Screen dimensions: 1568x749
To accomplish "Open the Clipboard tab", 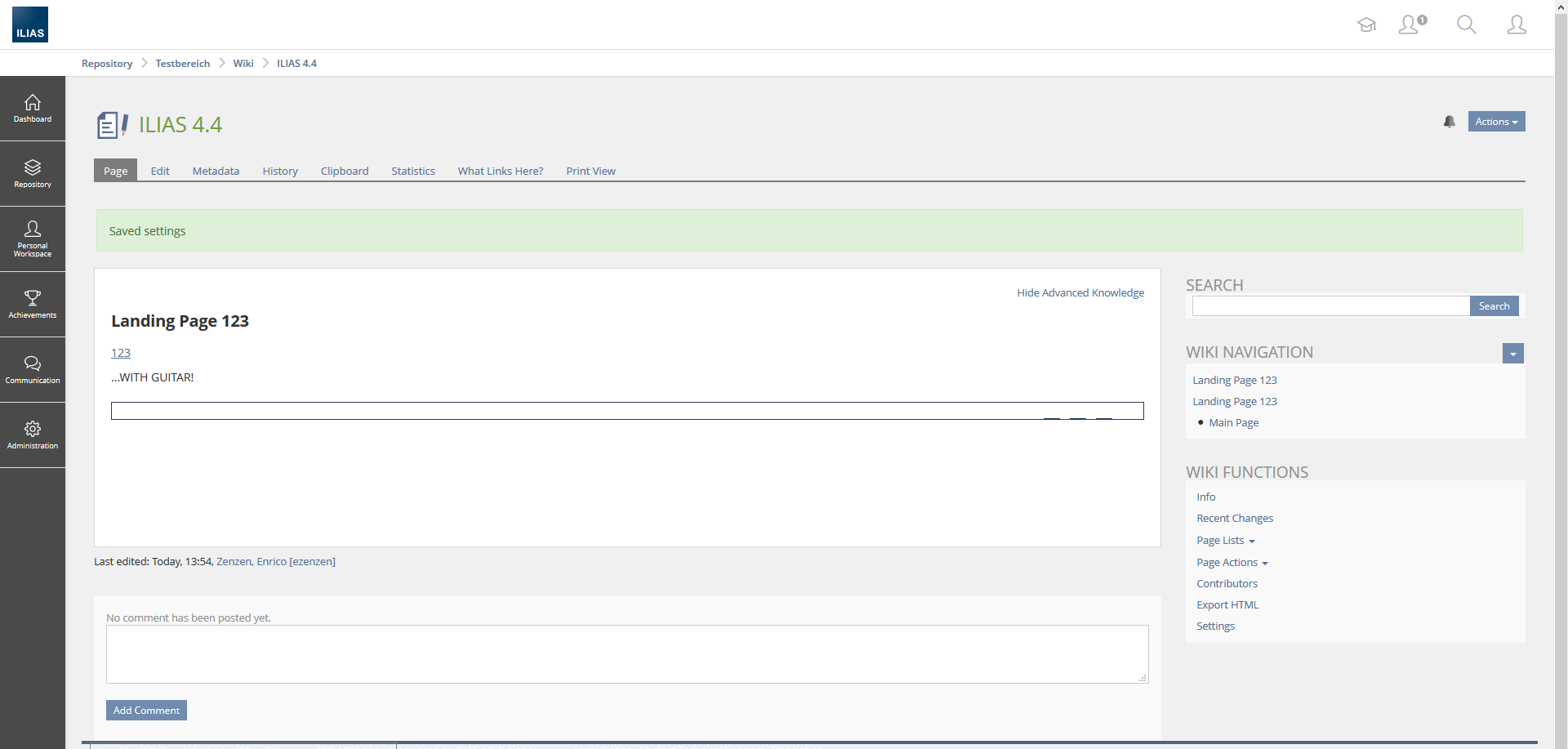I will point(345,171).
